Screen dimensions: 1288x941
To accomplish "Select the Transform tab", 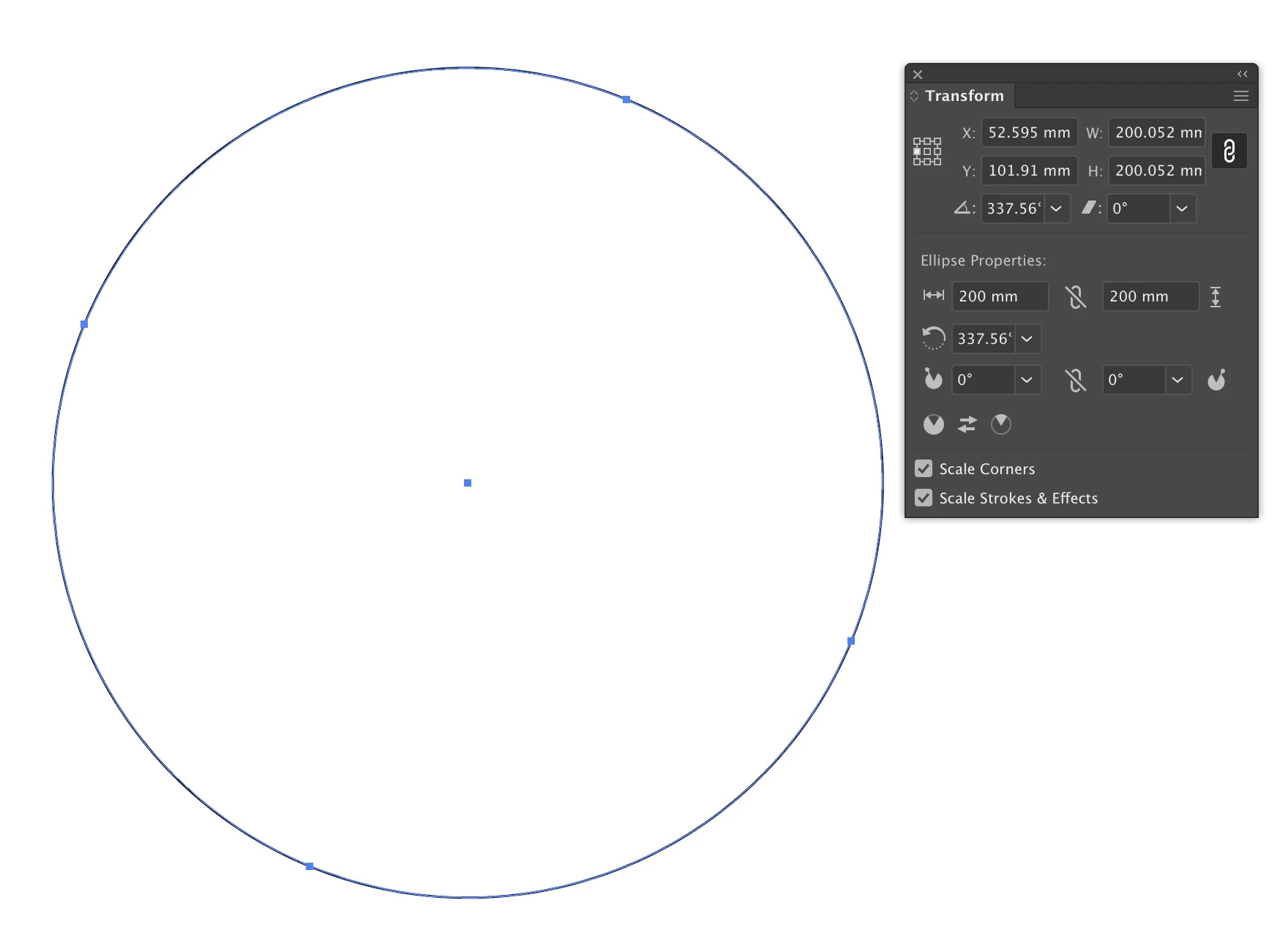I will (964, 96).
